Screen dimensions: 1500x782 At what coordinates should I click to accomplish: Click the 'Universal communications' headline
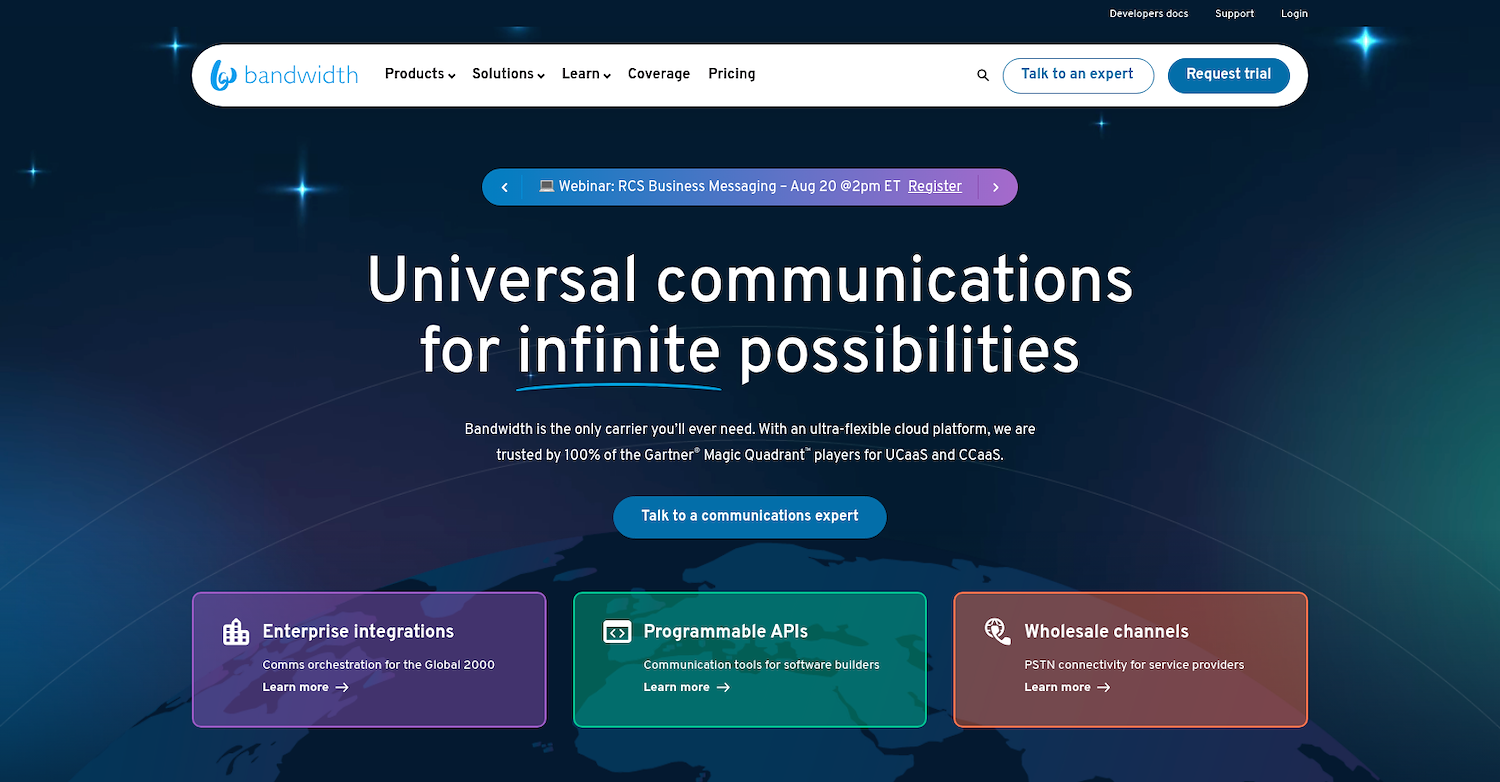750,279
